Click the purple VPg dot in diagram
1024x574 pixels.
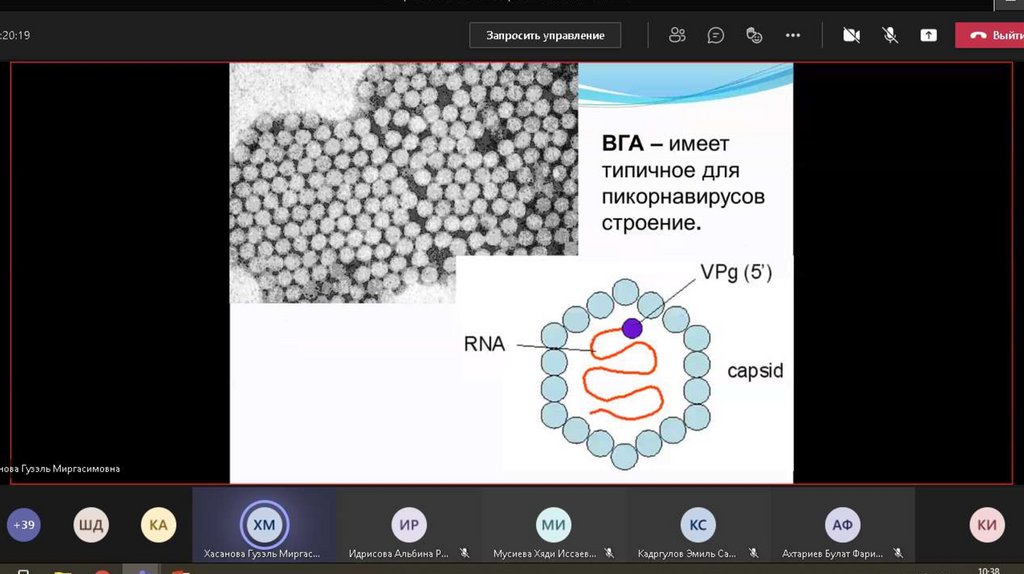tap(632, 328)
